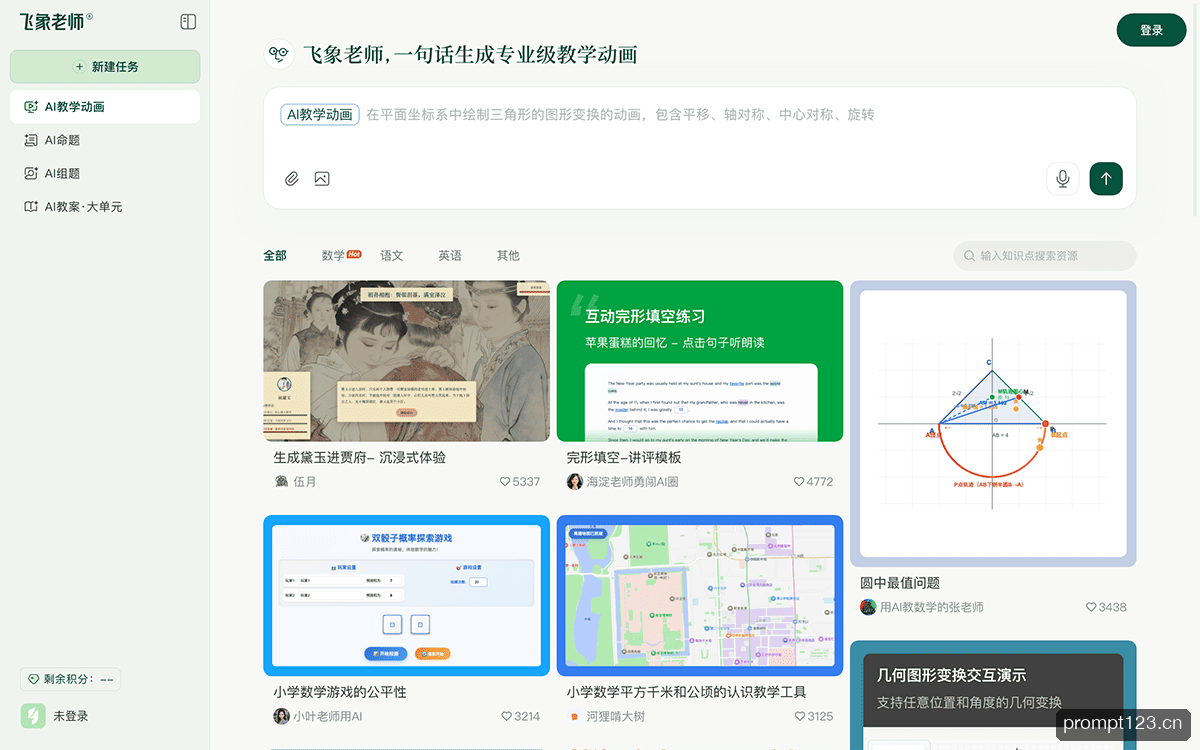
Task: Open the 圆中最值问题 geometry thumbnail
Action: coord(993,424)
